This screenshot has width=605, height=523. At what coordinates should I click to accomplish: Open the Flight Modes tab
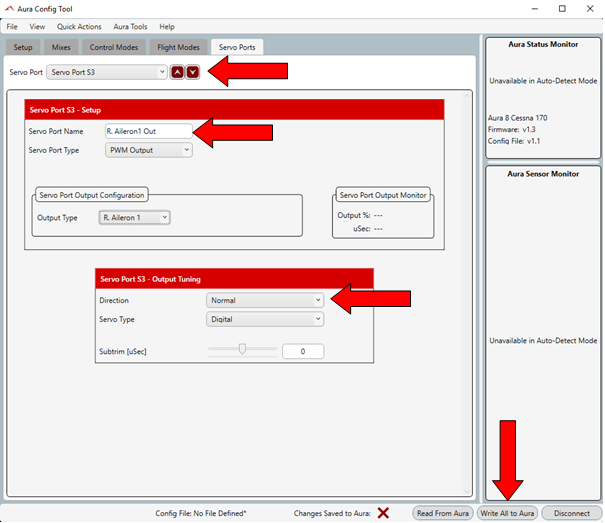tap(179, 47)
